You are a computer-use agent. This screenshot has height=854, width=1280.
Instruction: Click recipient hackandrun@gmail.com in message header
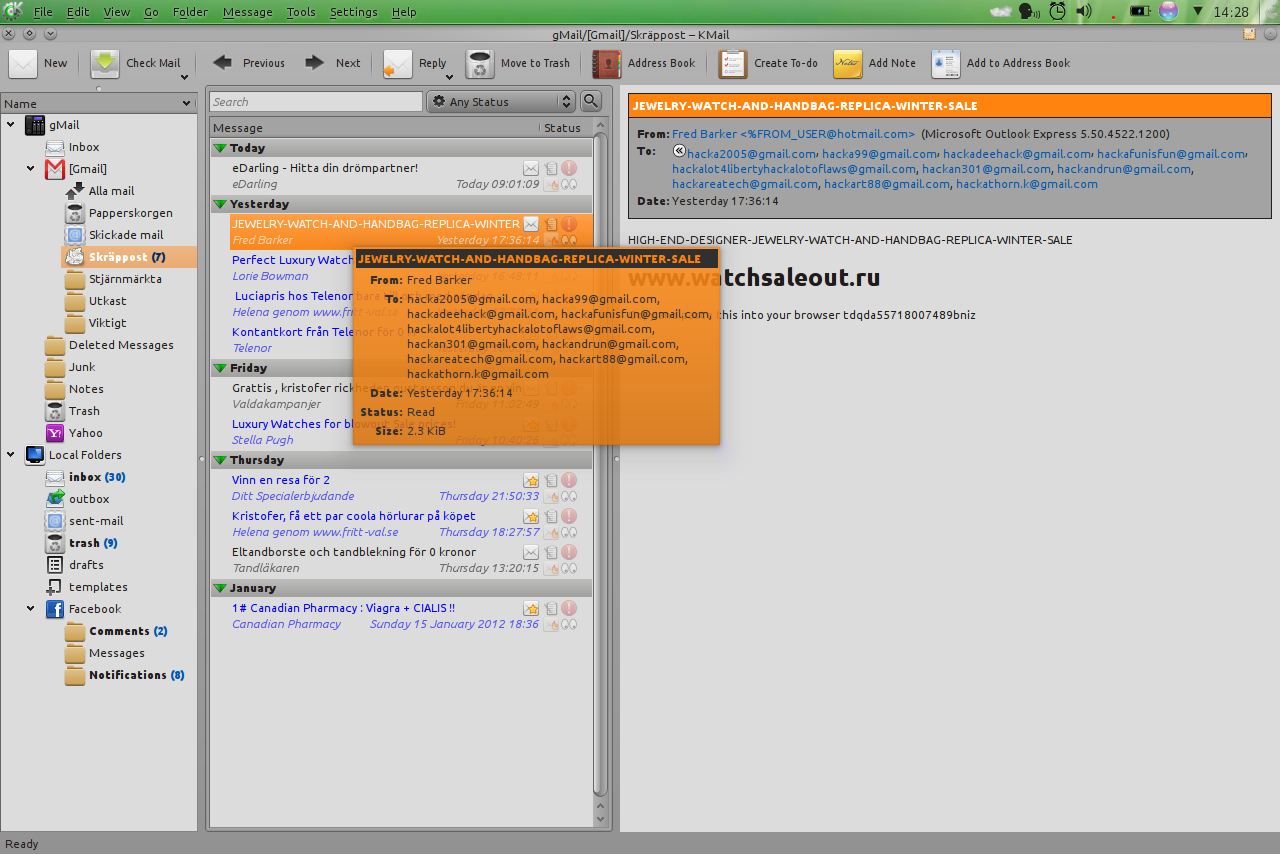(1124, 169)
